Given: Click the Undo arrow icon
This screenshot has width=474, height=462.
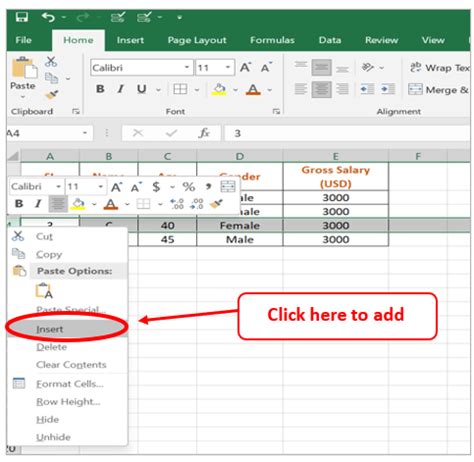Looking at the screenshot, I should point(48,17).
